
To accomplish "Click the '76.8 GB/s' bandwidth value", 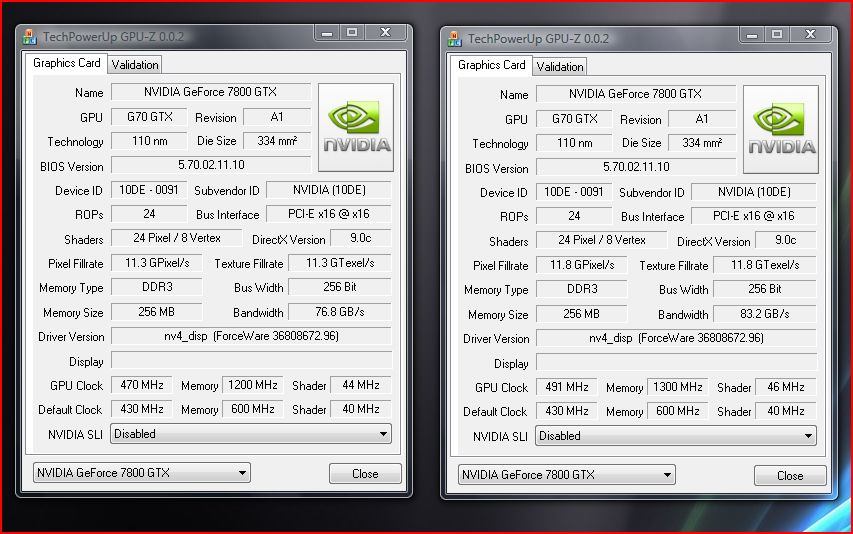I will 339,312.
